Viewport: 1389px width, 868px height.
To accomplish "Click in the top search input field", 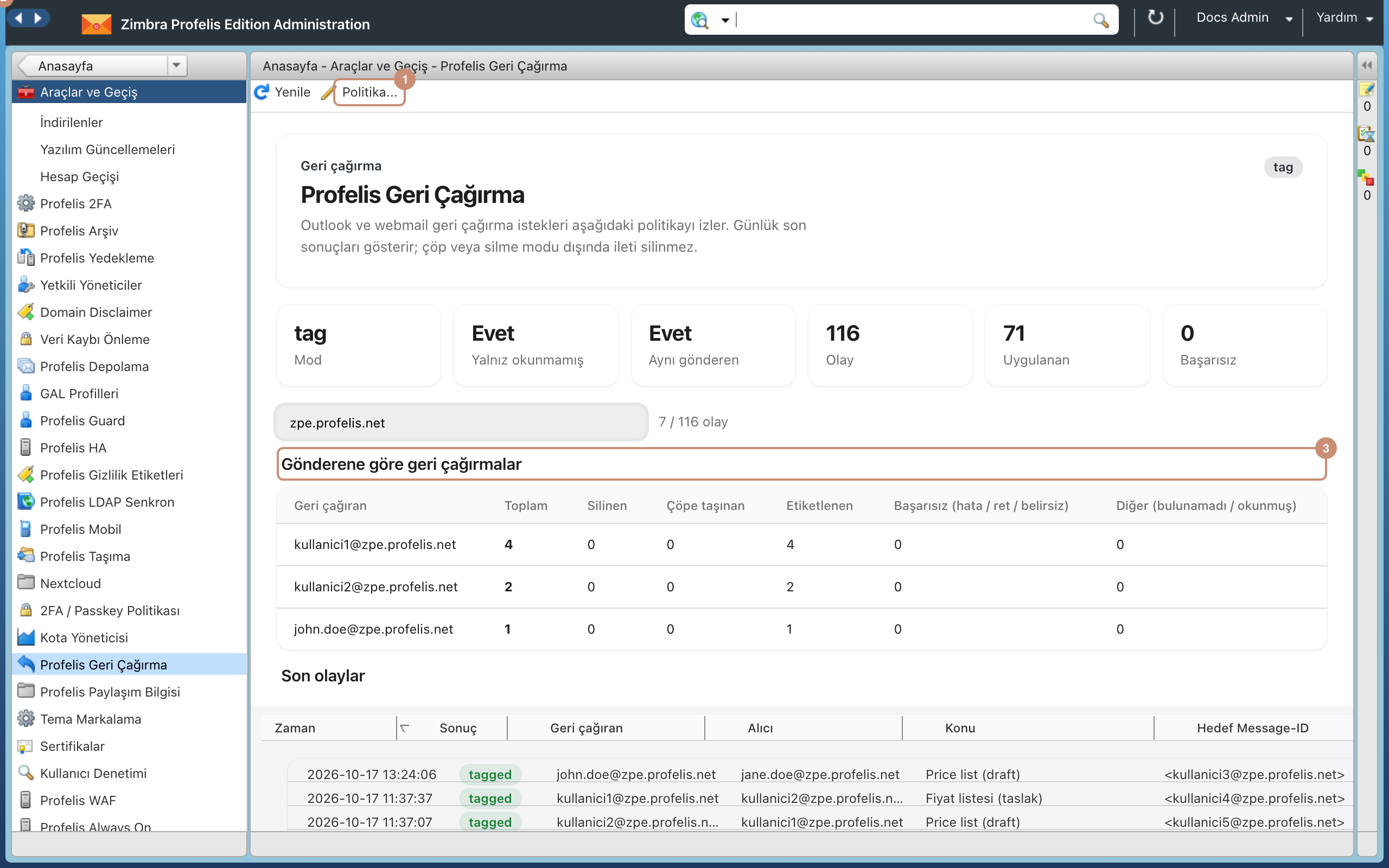I will coord(913,20).
